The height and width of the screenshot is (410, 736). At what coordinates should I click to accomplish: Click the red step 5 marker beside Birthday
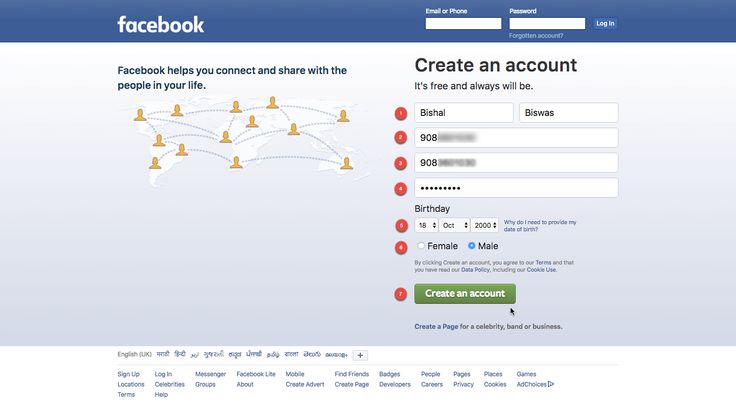tap(401, 226)
